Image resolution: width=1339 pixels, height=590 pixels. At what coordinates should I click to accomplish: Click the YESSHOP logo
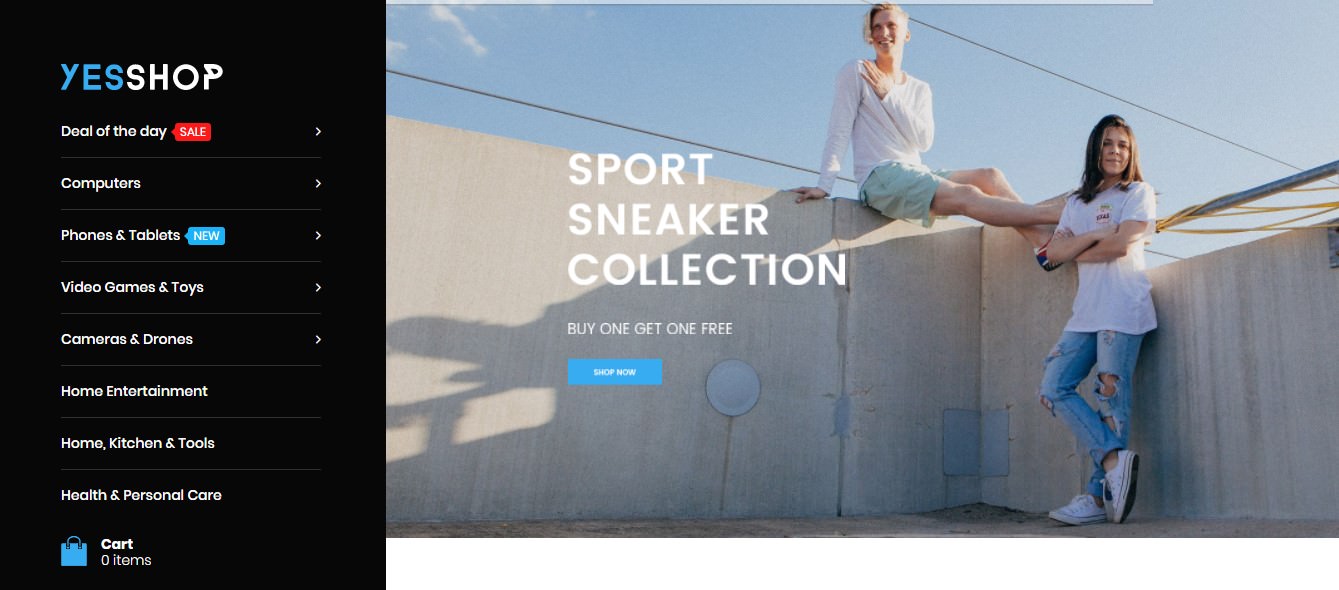coord(142,77)
